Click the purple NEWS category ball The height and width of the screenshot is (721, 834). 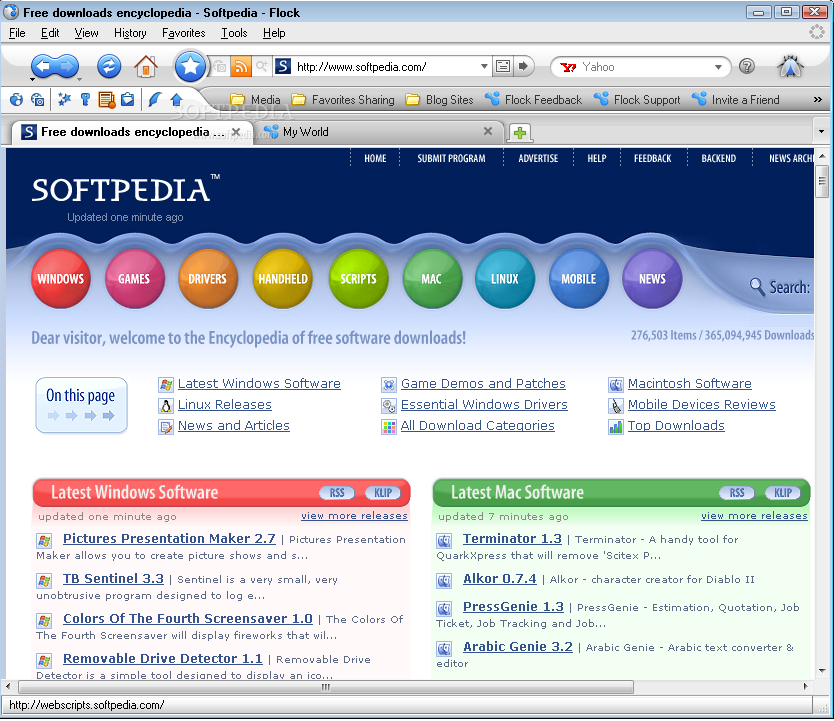click(x=652, y=279)
